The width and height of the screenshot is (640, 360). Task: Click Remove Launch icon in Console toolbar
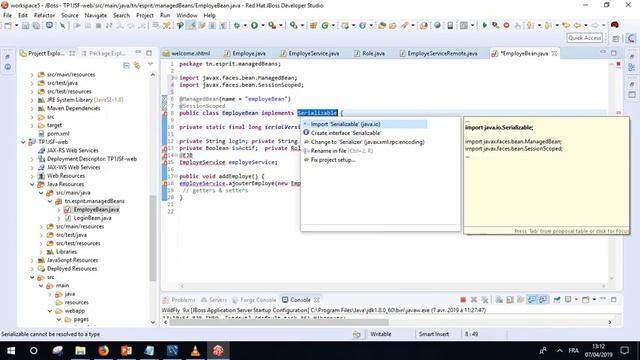pos(474,300)
